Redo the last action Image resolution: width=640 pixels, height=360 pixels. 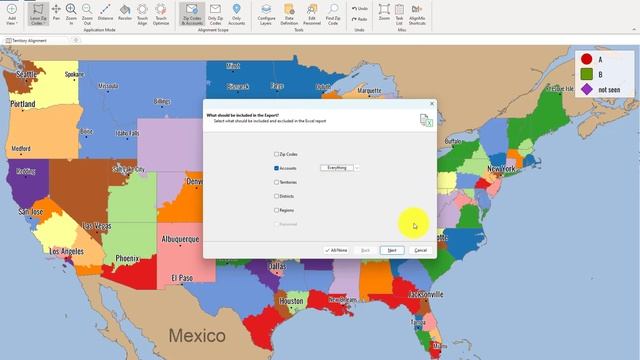pyautogui.click(x=360, y=19)
